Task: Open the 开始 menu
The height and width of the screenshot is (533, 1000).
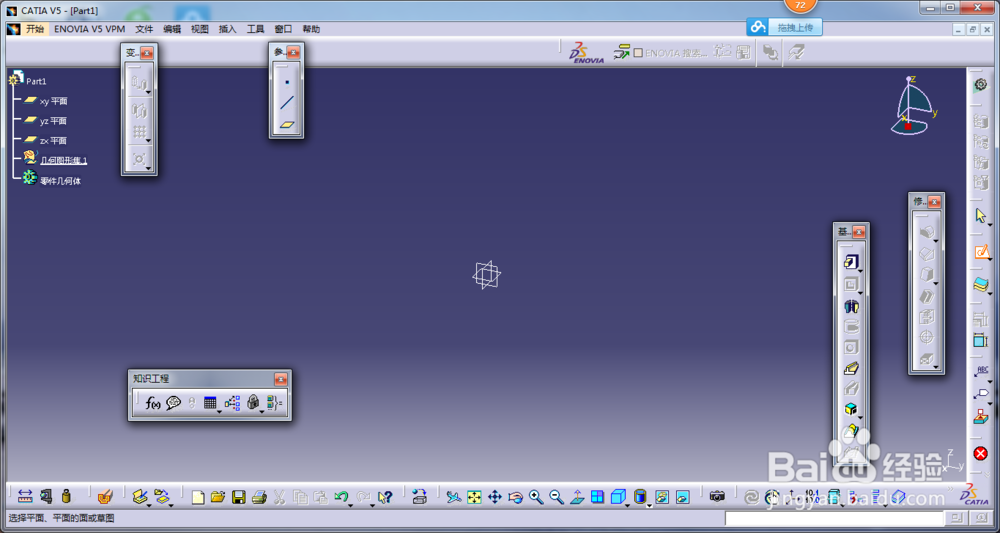Action: [35, 29]
